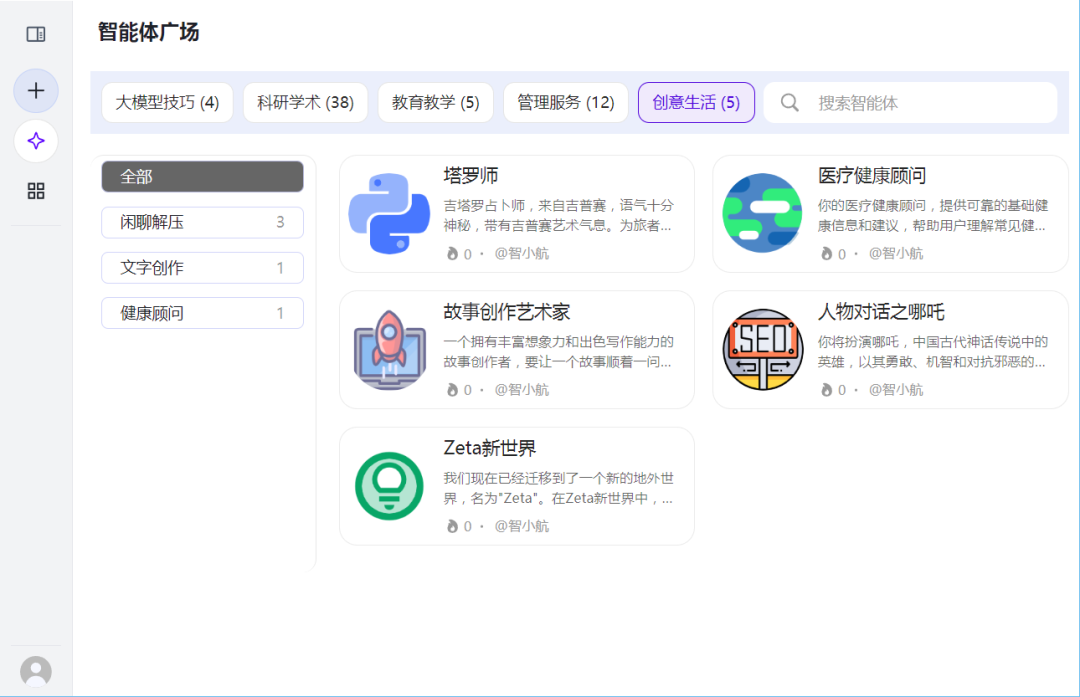
Task: Click 塔罗师 description starting 吉塔罗占卜师
Action: [x=559, y=215]
